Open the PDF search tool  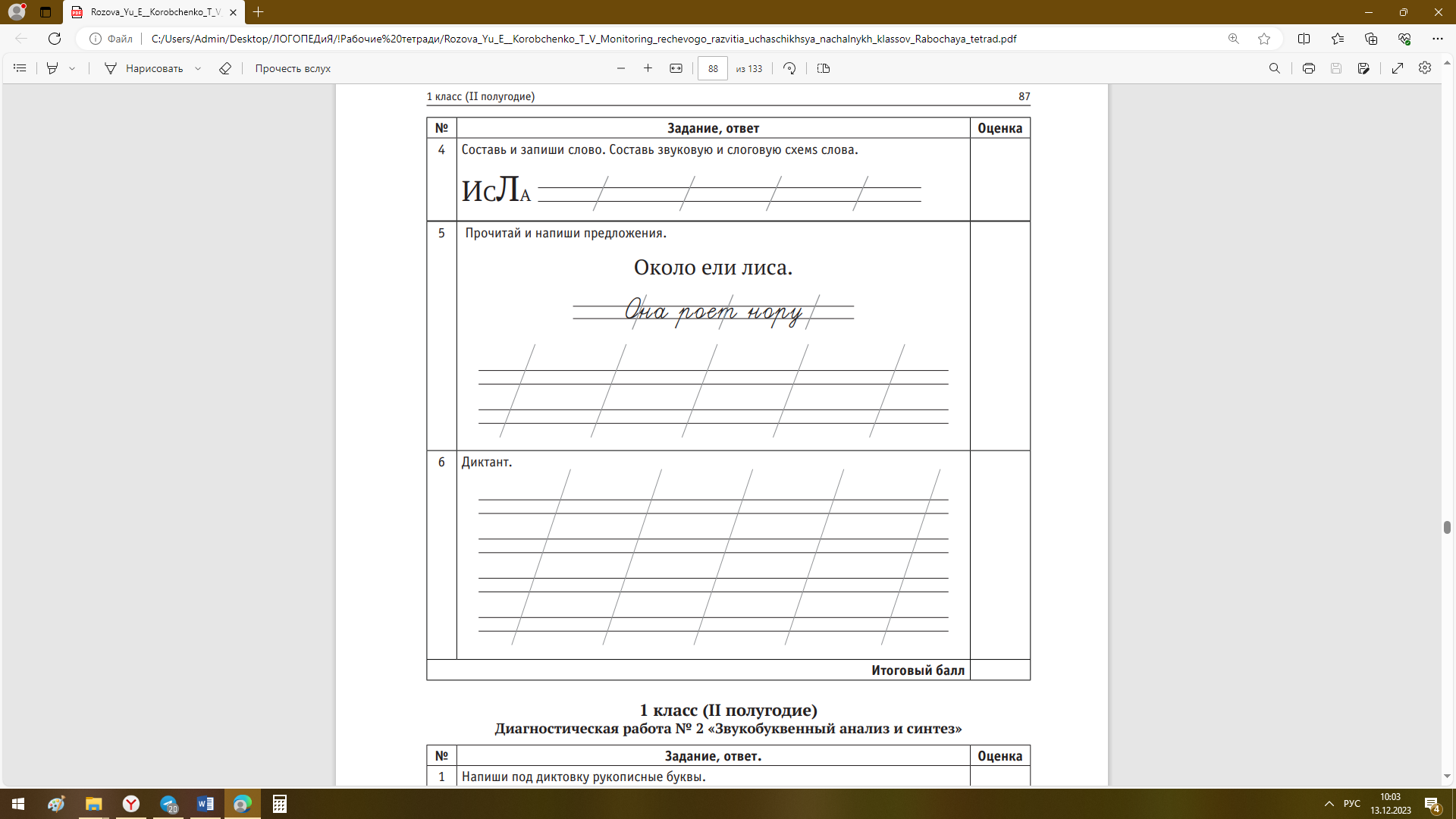pyautogui.click(x=1274, y=68)
